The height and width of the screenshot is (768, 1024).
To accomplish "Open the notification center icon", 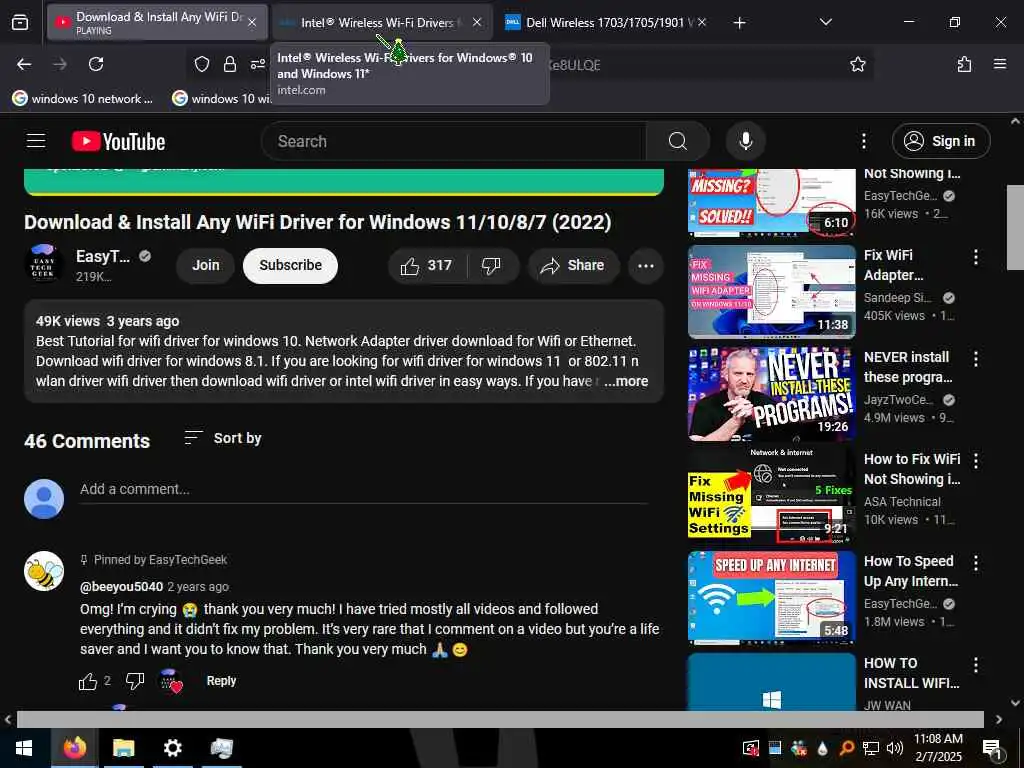I will pyautogui.click(x=992, y=749).
